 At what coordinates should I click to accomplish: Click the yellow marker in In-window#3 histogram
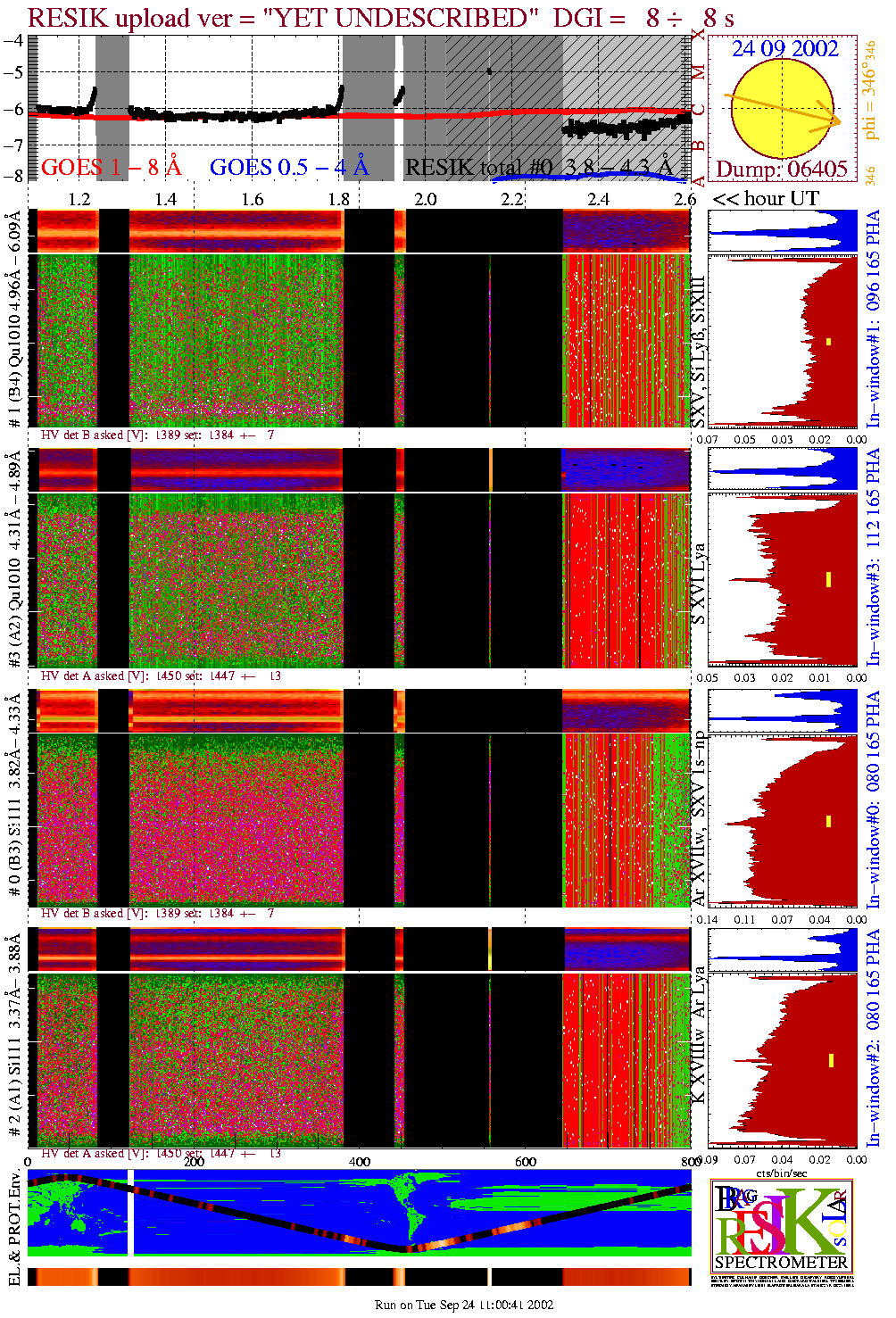point(829,579)
